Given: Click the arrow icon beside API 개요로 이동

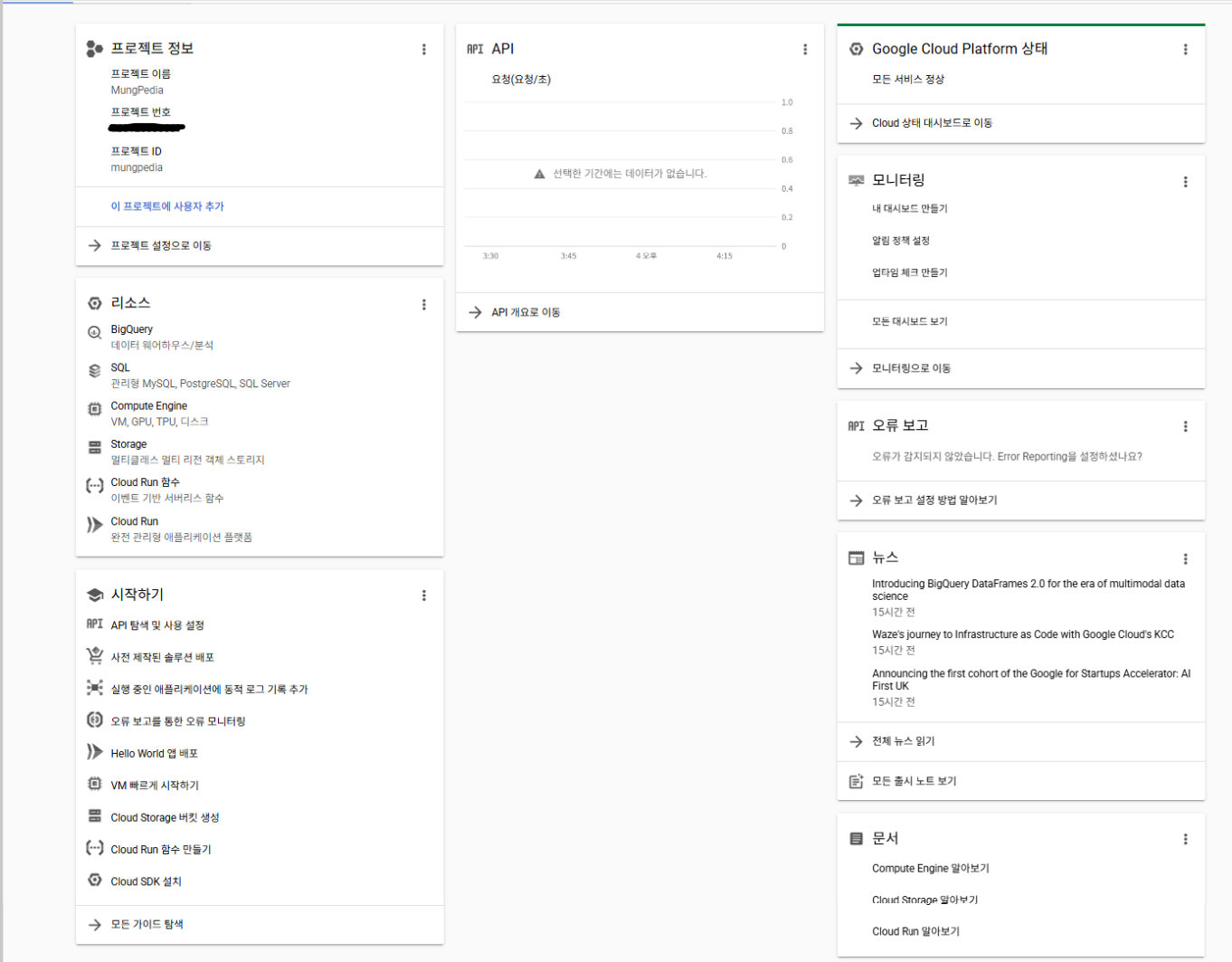Looking at the screenshot, I should point(475,312).
